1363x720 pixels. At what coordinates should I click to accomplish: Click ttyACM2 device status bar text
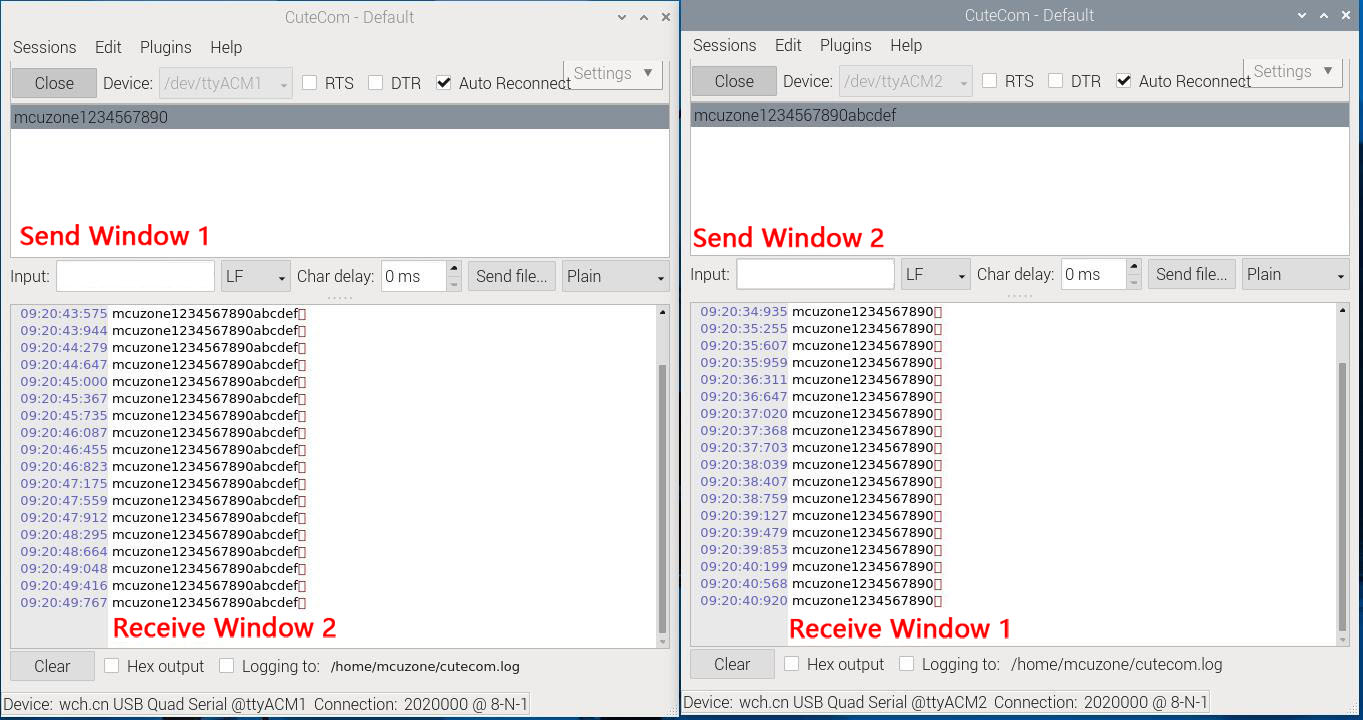pyautogui.click(x=945, y=702)
